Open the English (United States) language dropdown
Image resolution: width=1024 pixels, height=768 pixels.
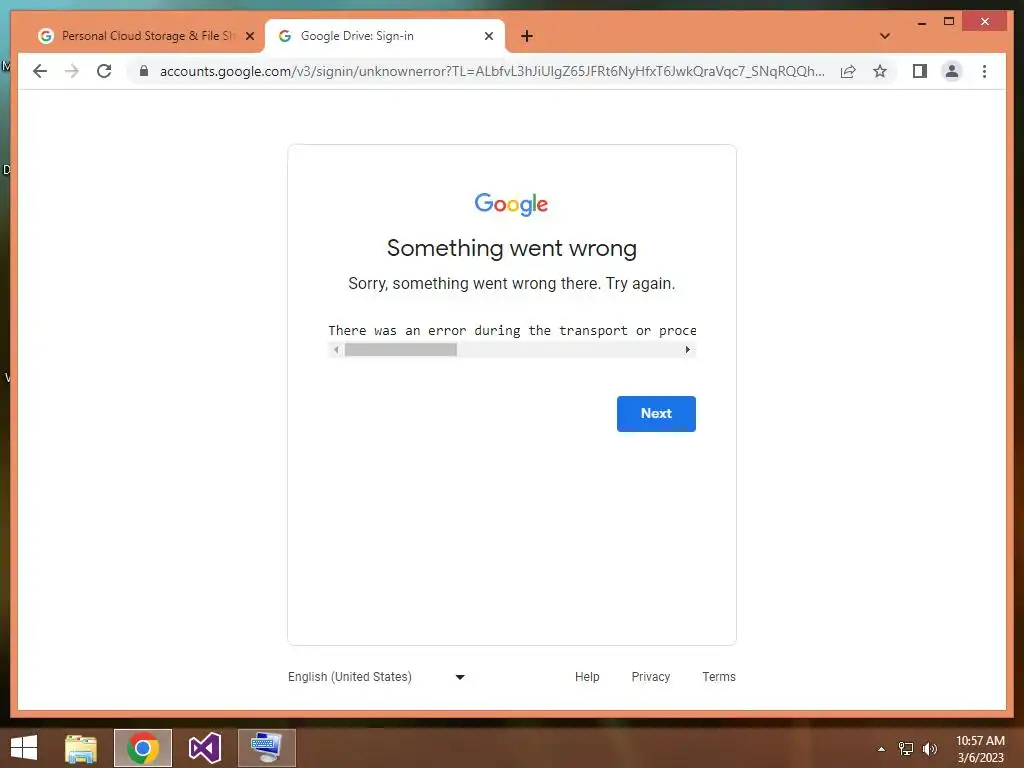(377, 677)
